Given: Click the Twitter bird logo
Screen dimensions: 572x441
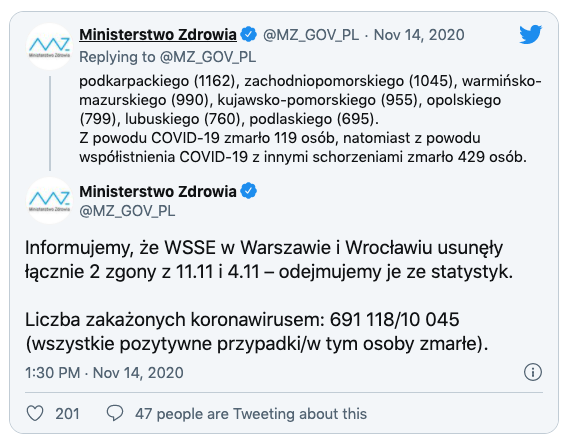Looking at the screenshot, I should tap(531, 34).
